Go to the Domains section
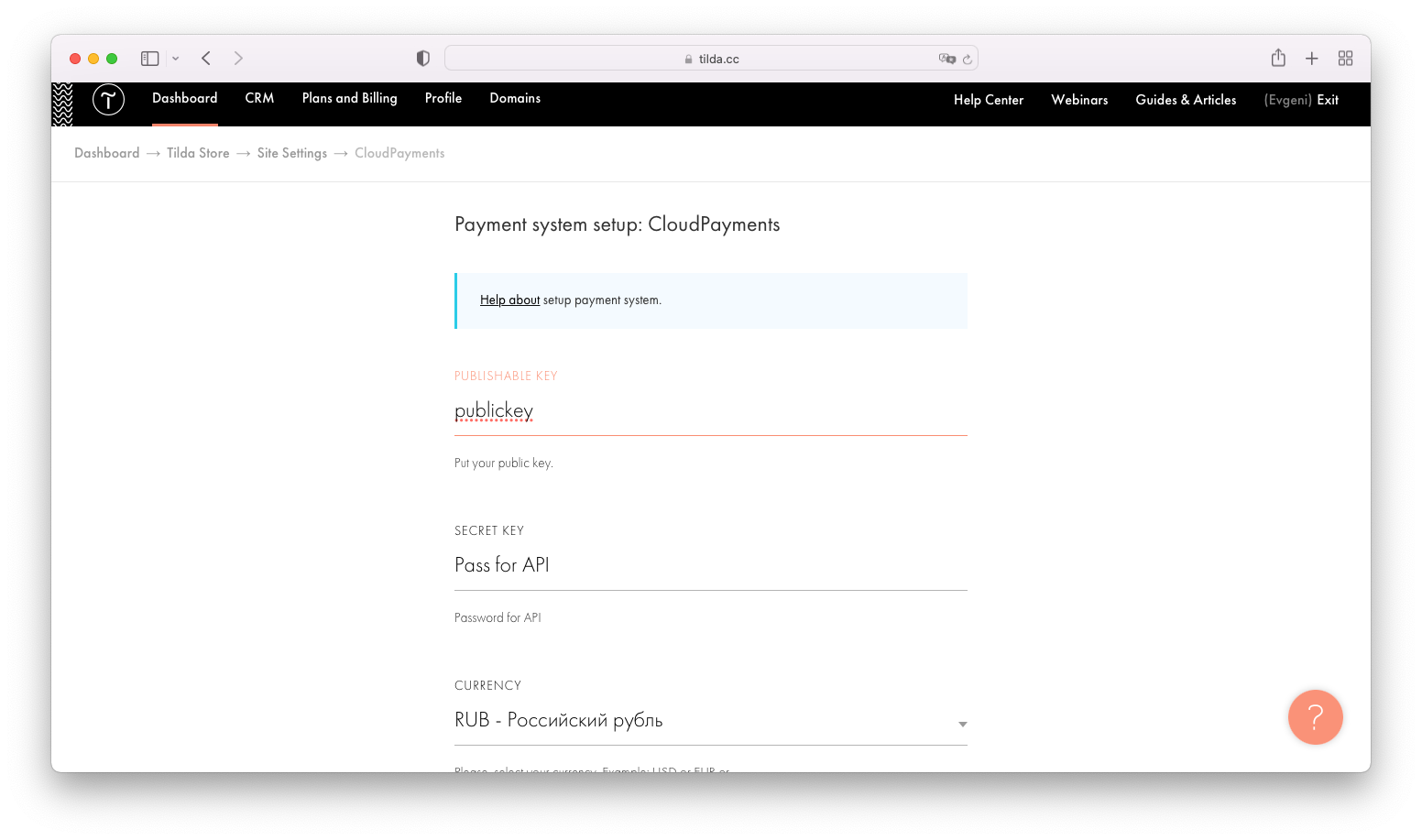Viewport: 1422px width, 840px height. pyautogui.click(x=515, y=98)
